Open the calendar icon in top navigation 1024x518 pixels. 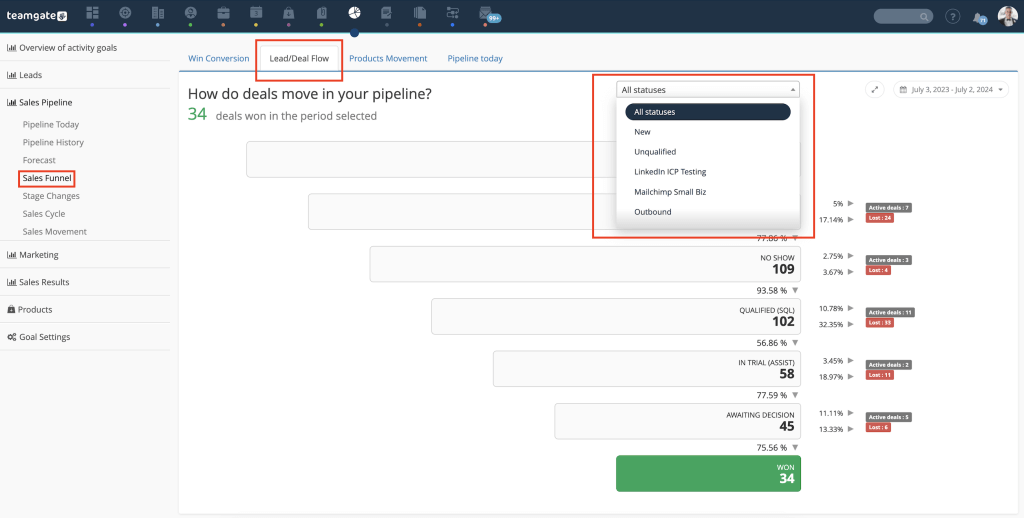click(256, 13)
